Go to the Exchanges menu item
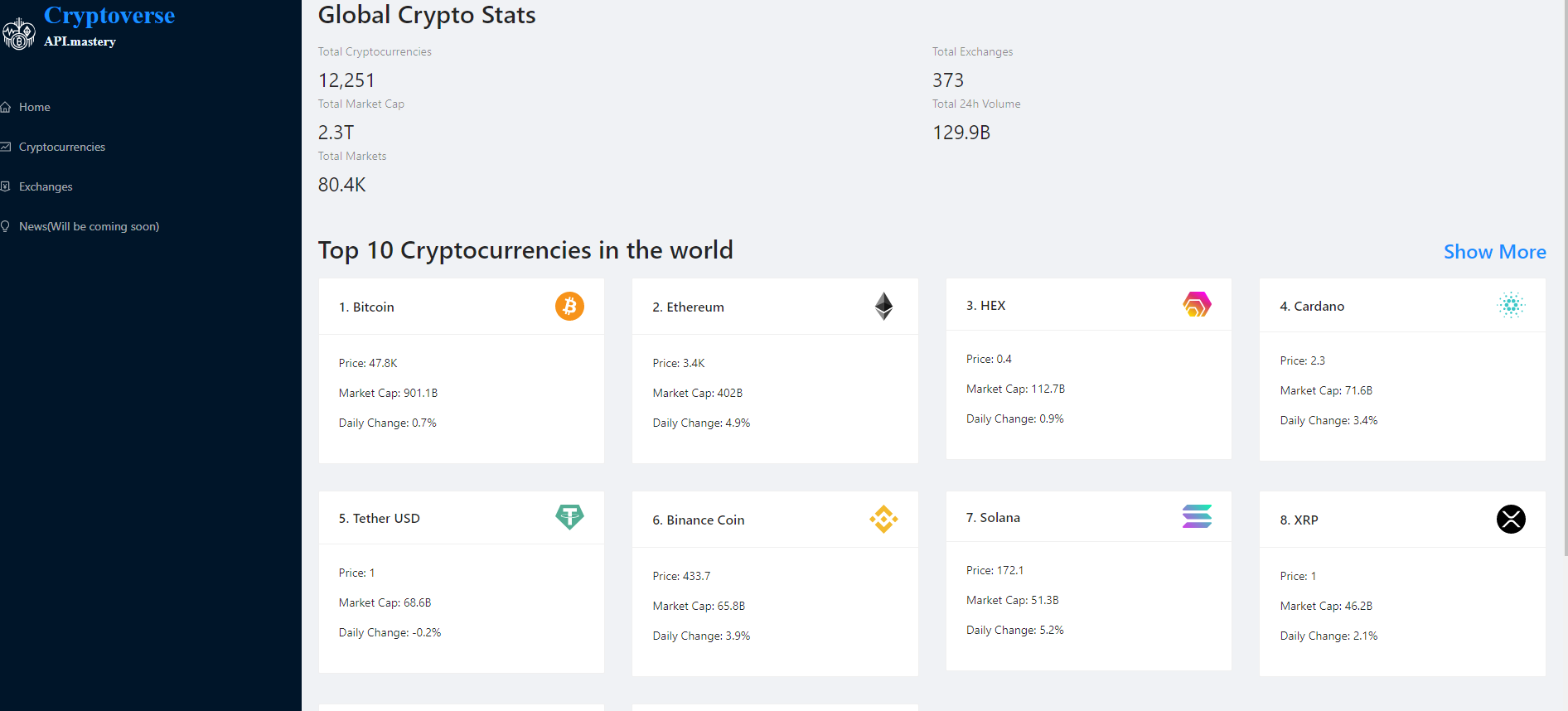The width and height of the screenshot is (1568, 711). pyautogui.click(x=46, y=186)
